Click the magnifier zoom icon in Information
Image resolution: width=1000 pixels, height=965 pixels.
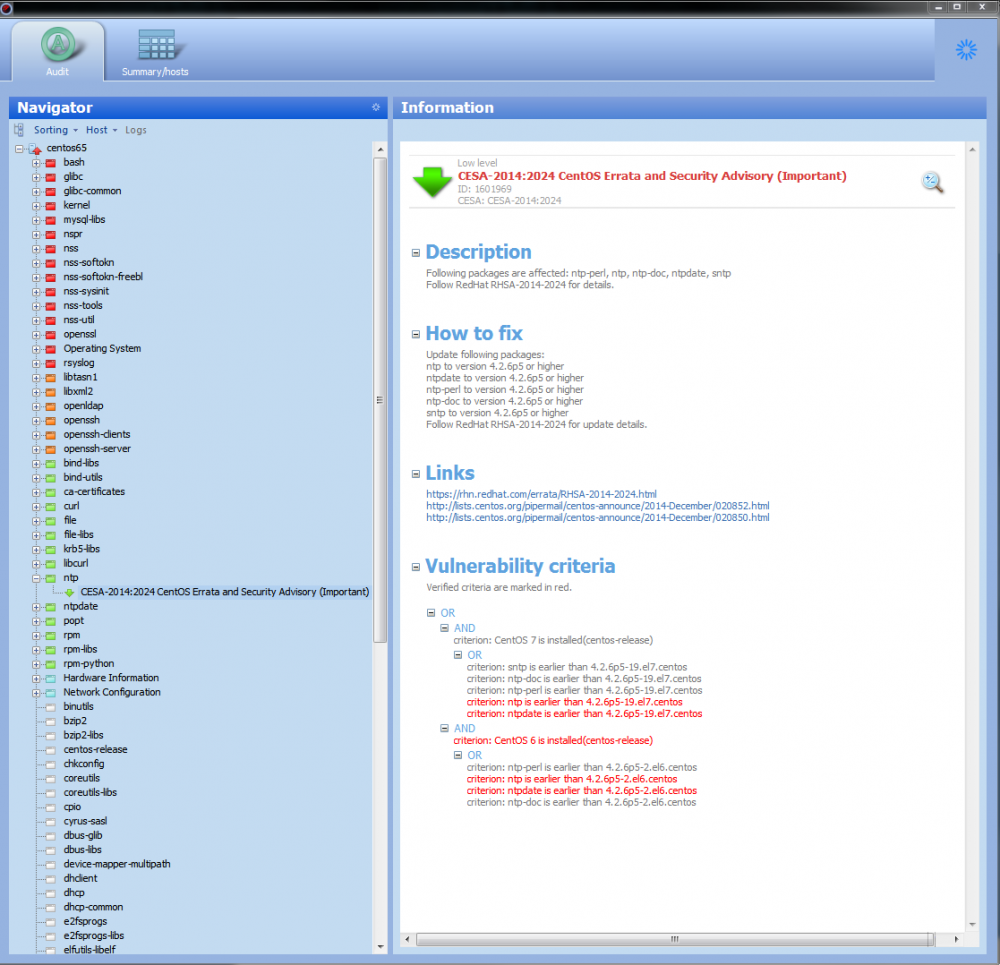[932, 182]
